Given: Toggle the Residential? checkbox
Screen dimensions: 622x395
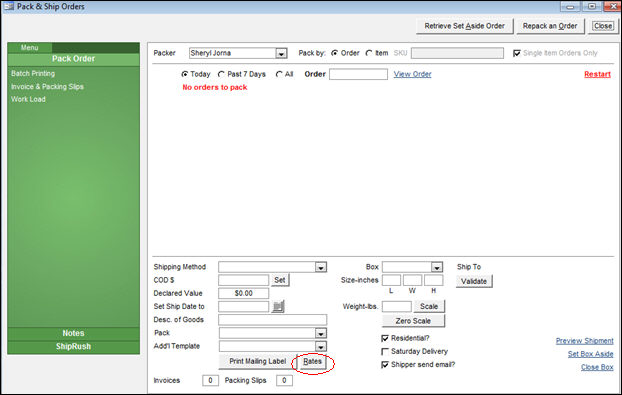Looking at the screenshot, I should [384, 338].
